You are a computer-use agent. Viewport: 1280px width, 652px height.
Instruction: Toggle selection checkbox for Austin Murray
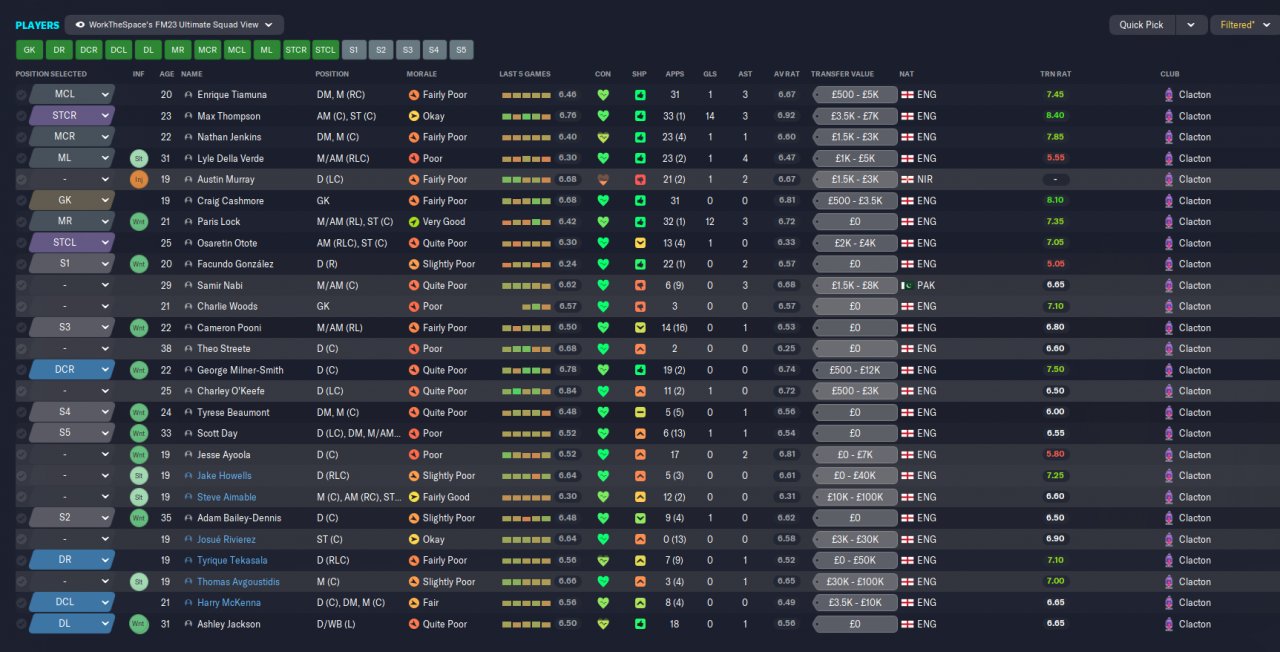click(x=21, y=180)
